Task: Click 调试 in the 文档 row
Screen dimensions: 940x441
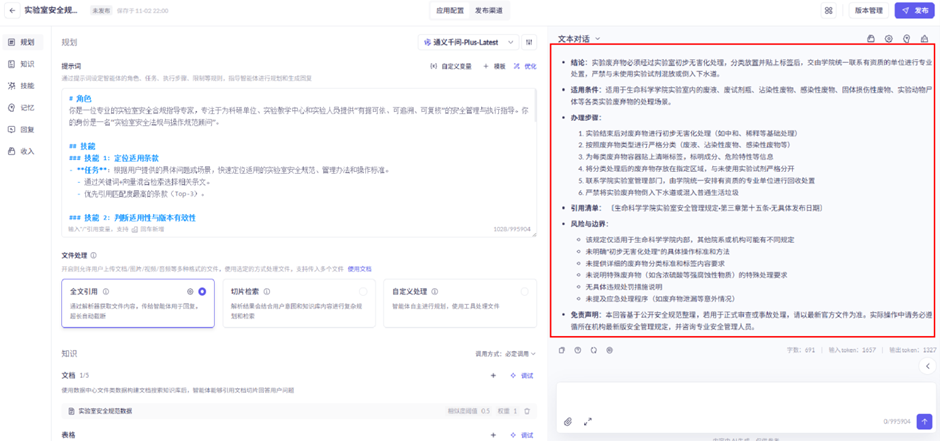Action: (522, 376)
